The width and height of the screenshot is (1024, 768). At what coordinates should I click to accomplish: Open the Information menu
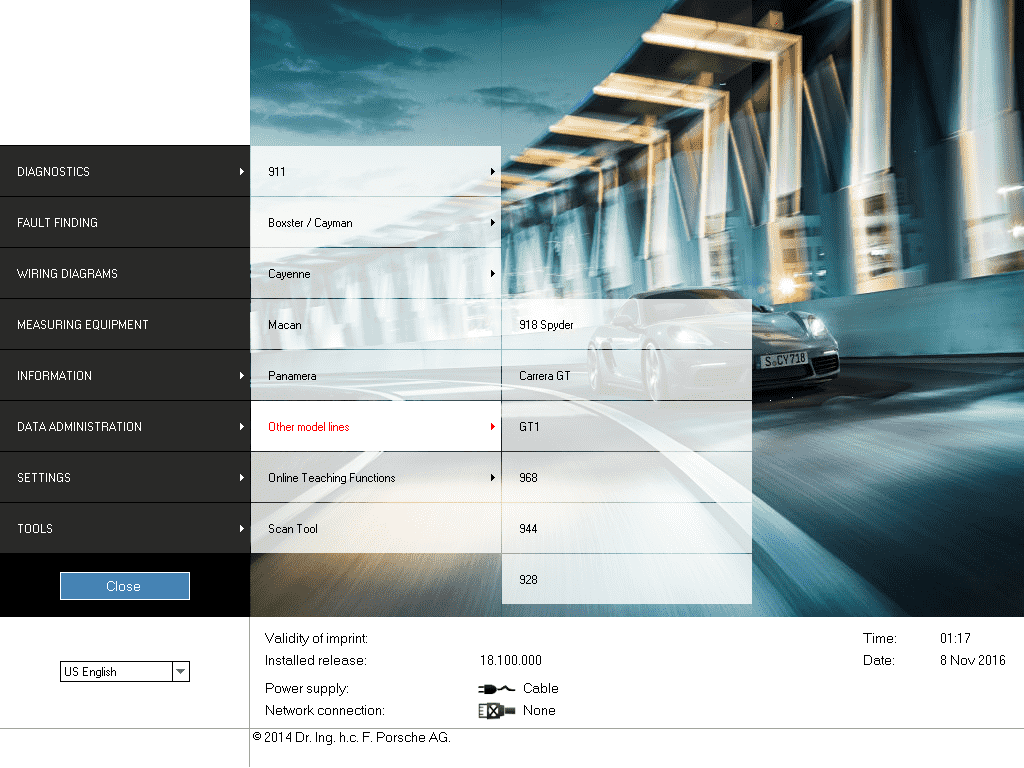[x=125, y=376]
